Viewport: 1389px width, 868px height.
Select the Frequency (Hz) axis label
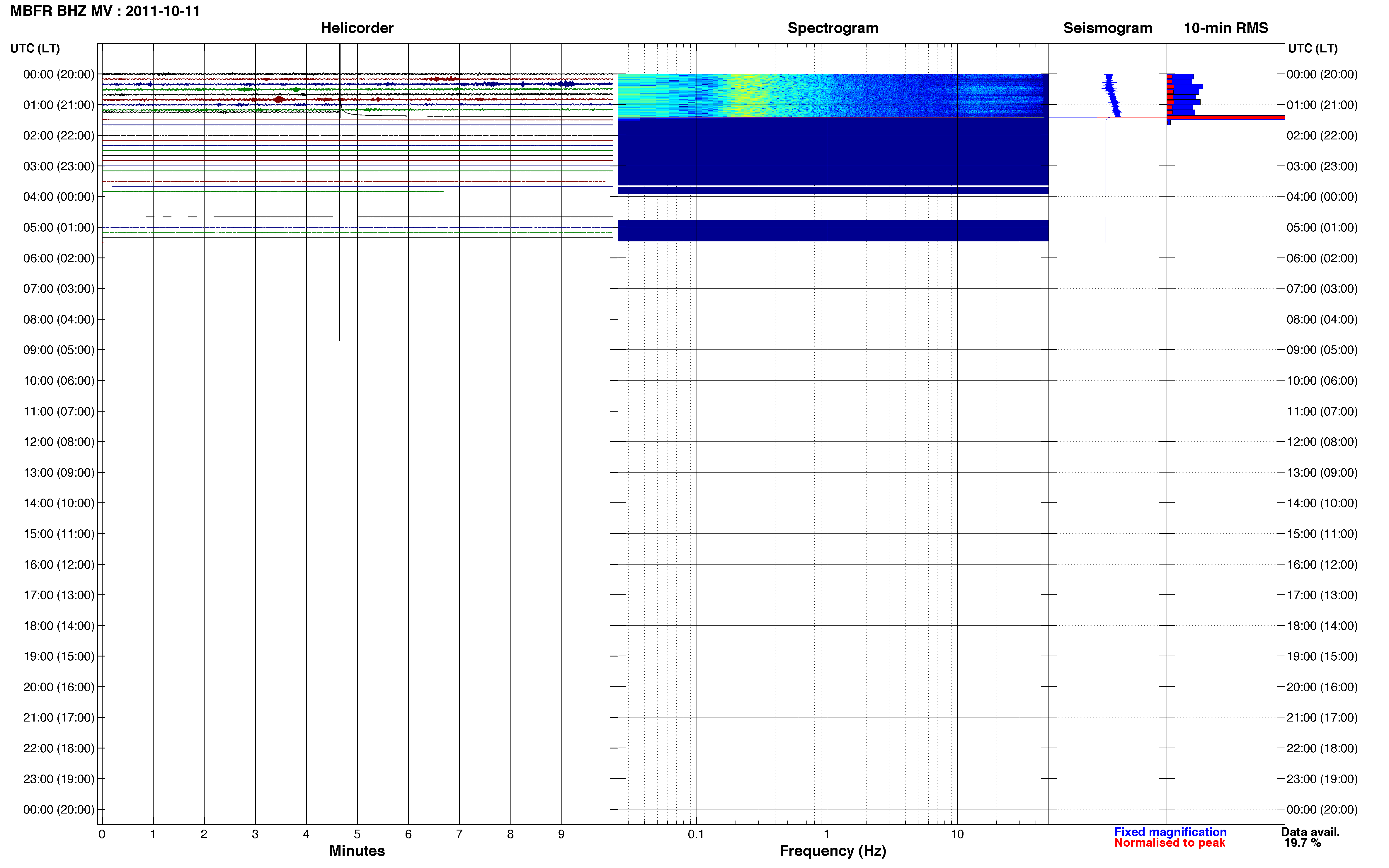click(833, 851)
